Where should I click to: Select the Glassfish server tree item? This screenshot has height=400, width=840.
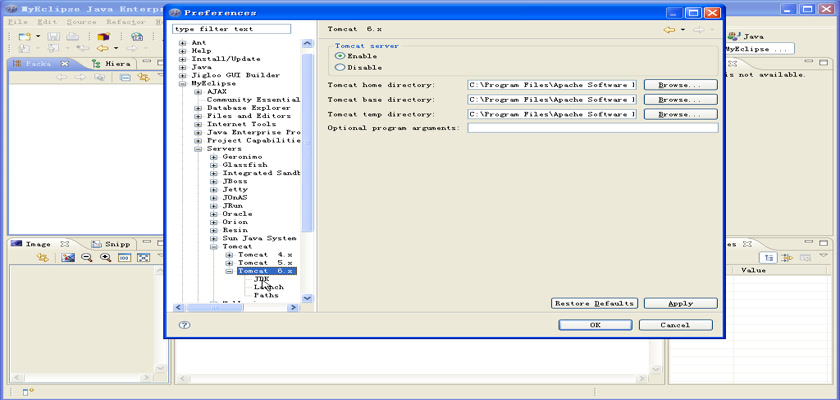pyautogui.click(x=245, y=165)
